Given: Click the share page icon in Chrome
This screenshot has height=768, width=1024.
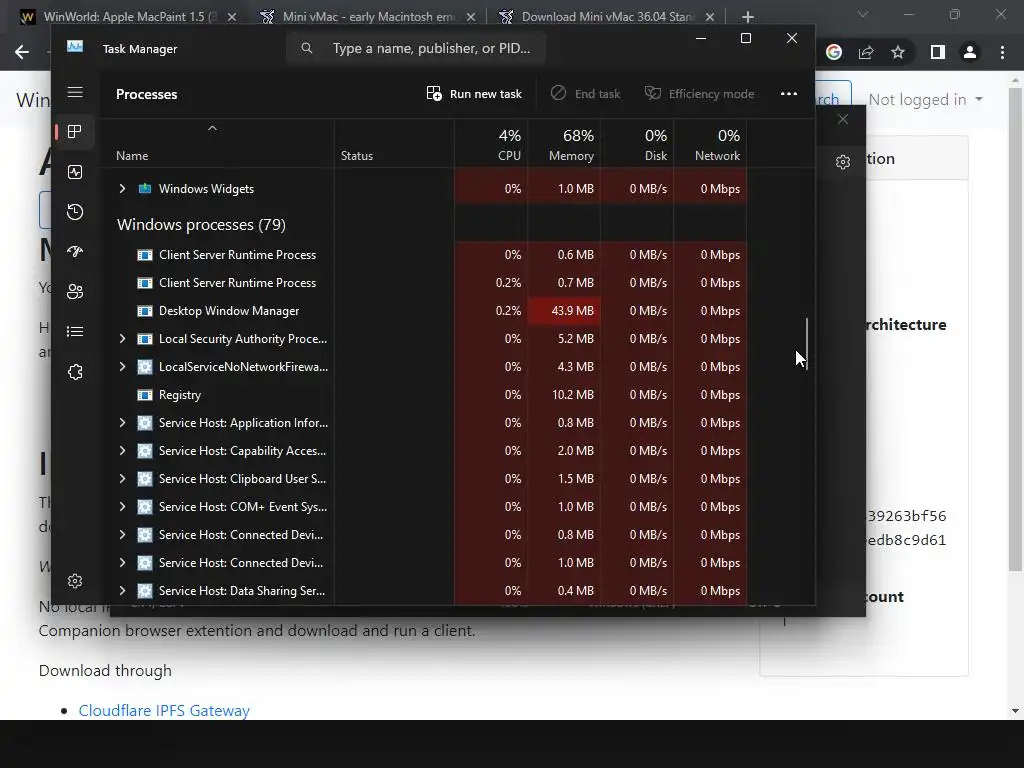Looking at the screenshot, I should click(866, 52).
